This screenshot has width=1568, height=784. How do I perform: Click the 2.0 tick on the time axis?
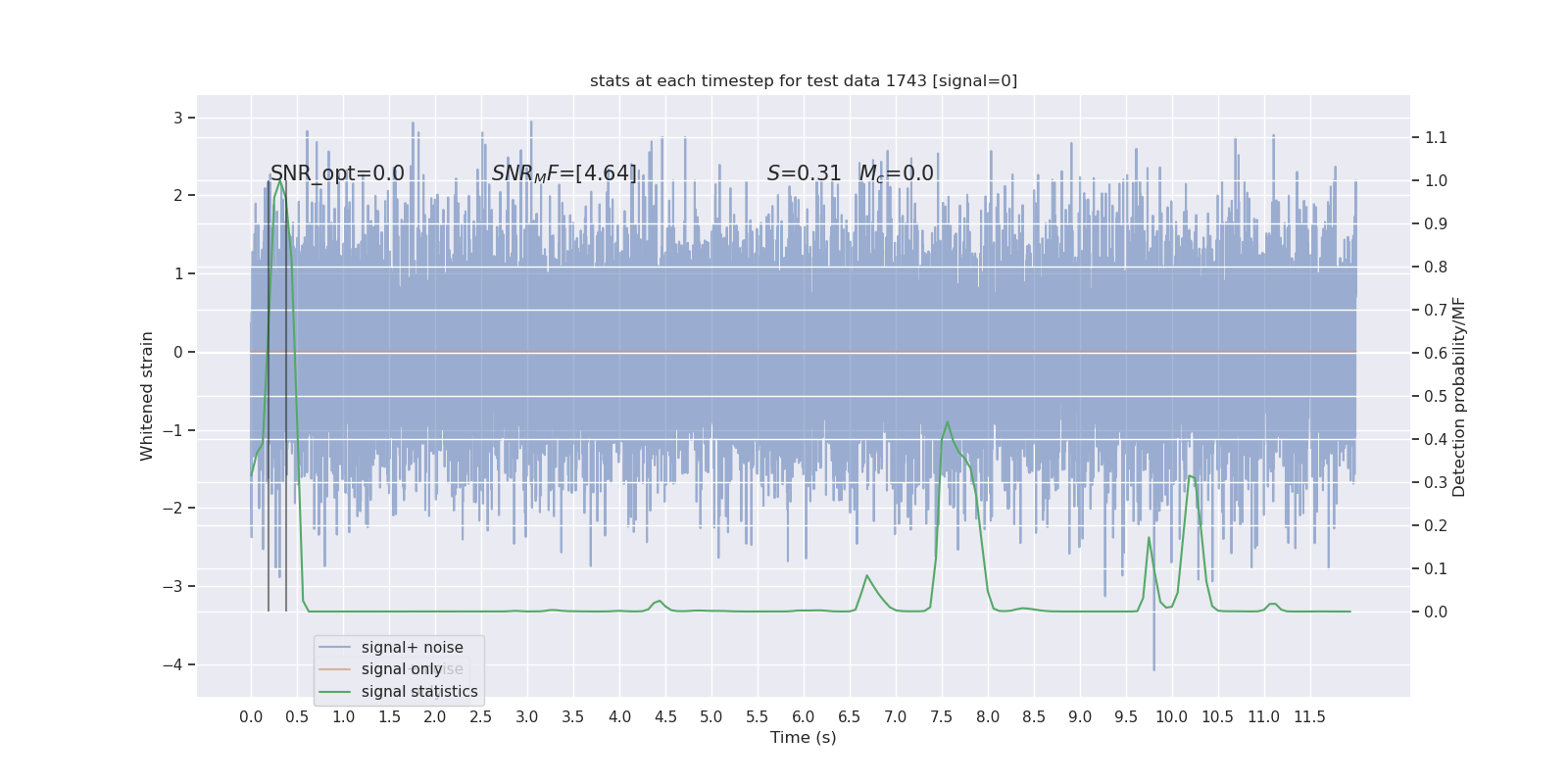click(x=435, y=717)
